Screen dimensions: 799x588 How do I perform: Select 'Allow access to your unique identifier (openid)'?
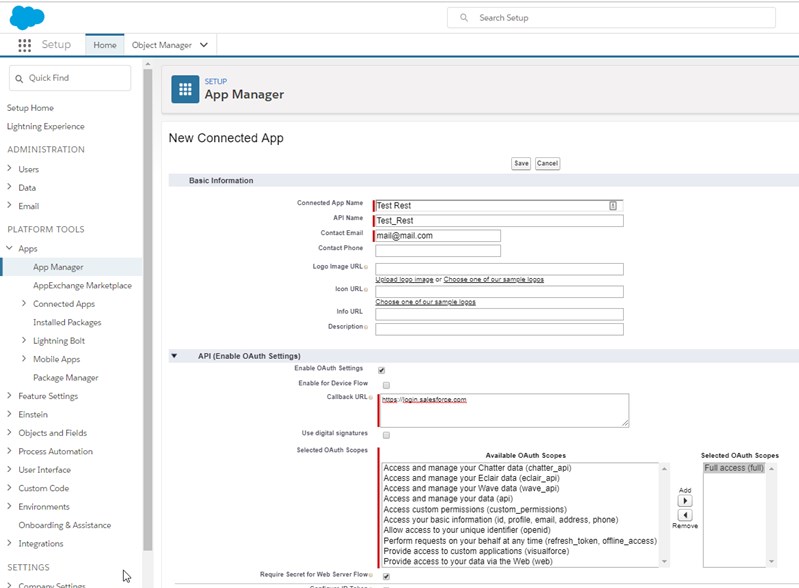click(467, 530)
